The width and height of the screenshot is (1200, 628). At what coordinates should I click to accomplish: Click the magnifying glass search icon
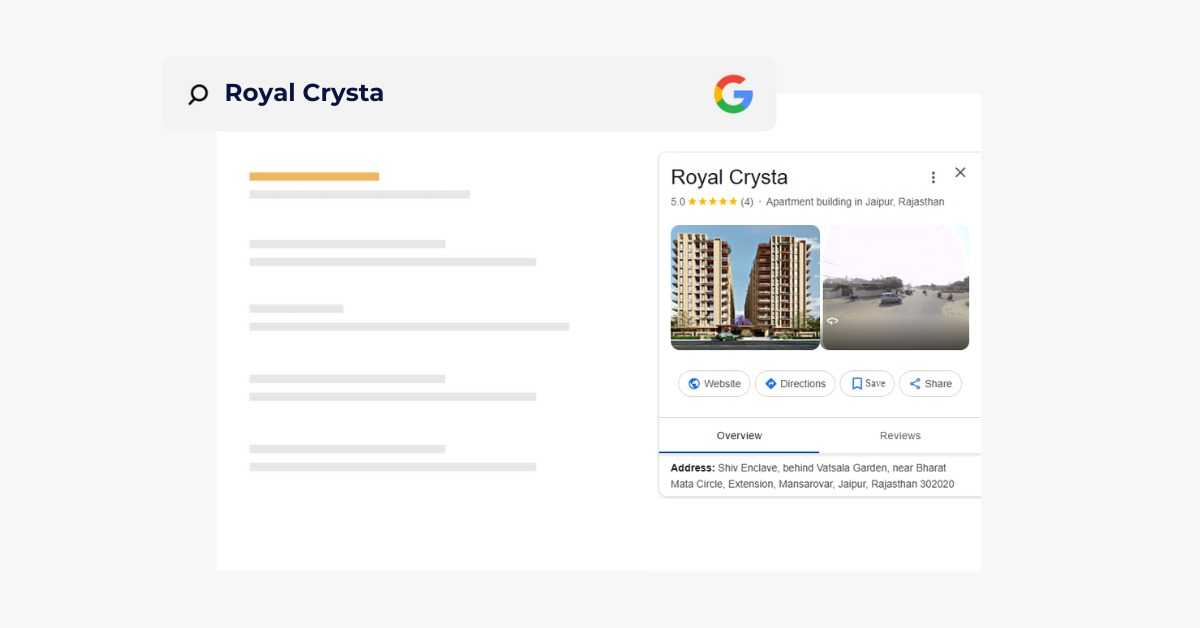click(x=198, y=94)
